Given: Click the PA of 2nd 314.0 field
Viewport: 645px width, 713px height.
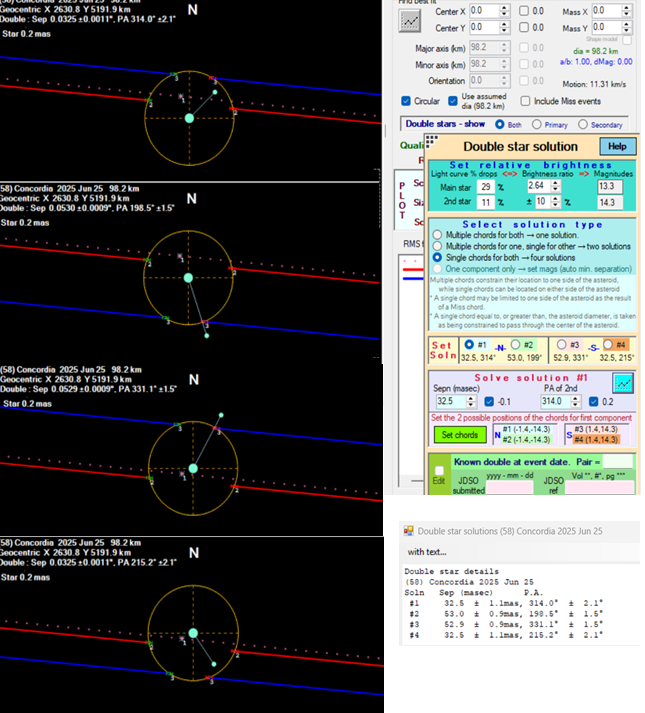Looking at the screenshot, I should [555, 402].
